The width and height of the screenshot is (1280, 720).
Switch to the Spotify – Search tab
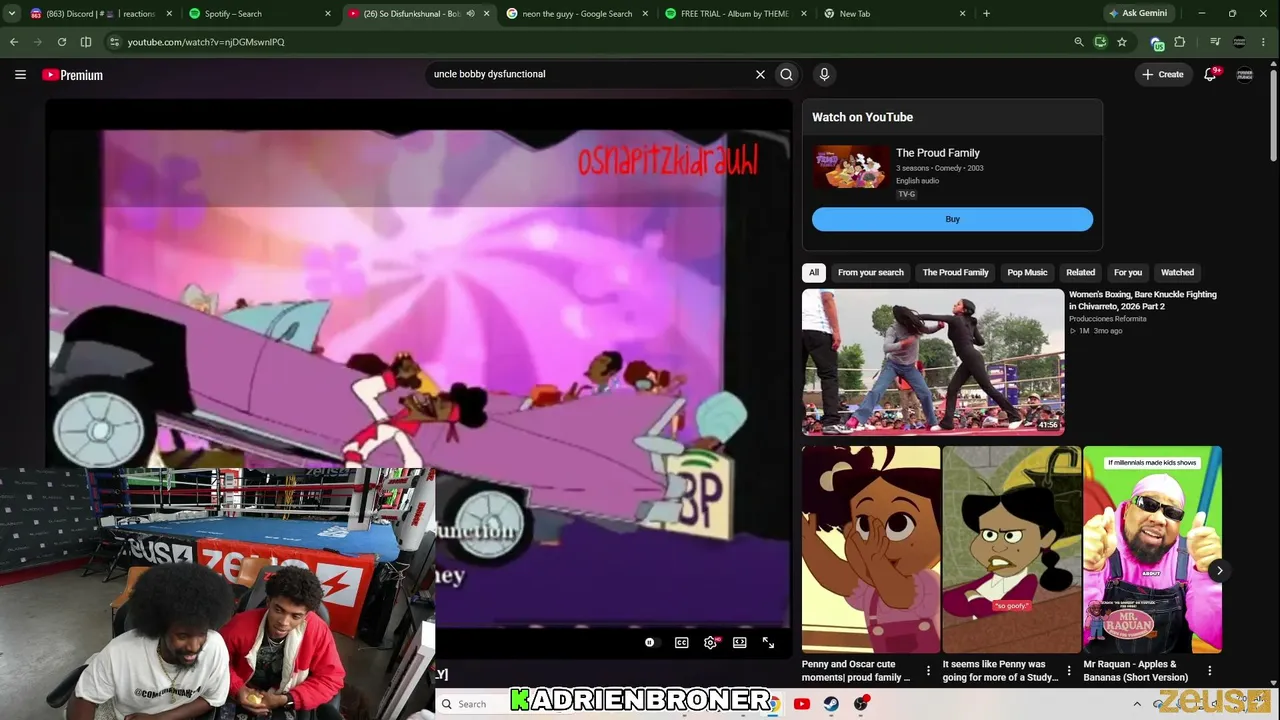260,14
